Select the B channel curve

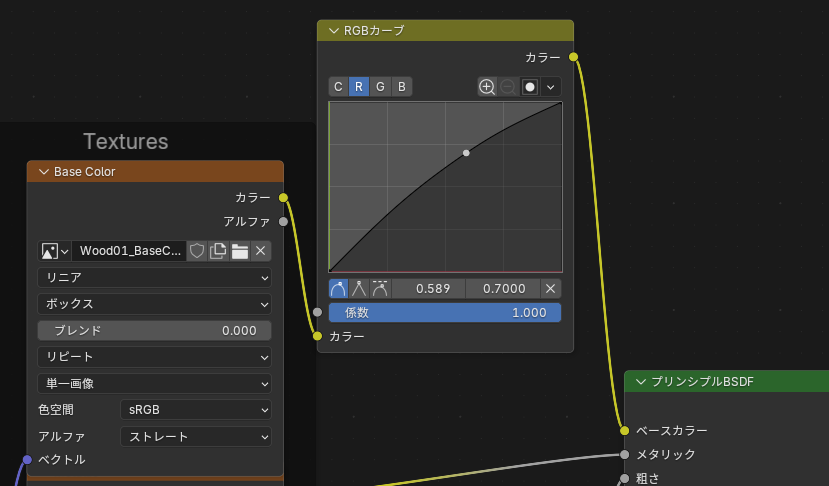click(401, 87)
